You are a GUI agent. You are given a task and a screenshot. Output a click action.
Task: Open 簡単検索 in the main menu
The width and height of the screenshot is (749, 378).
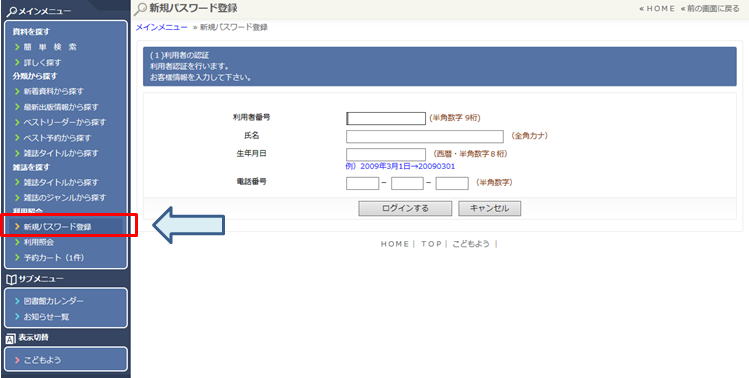click(x=50, y=47)
